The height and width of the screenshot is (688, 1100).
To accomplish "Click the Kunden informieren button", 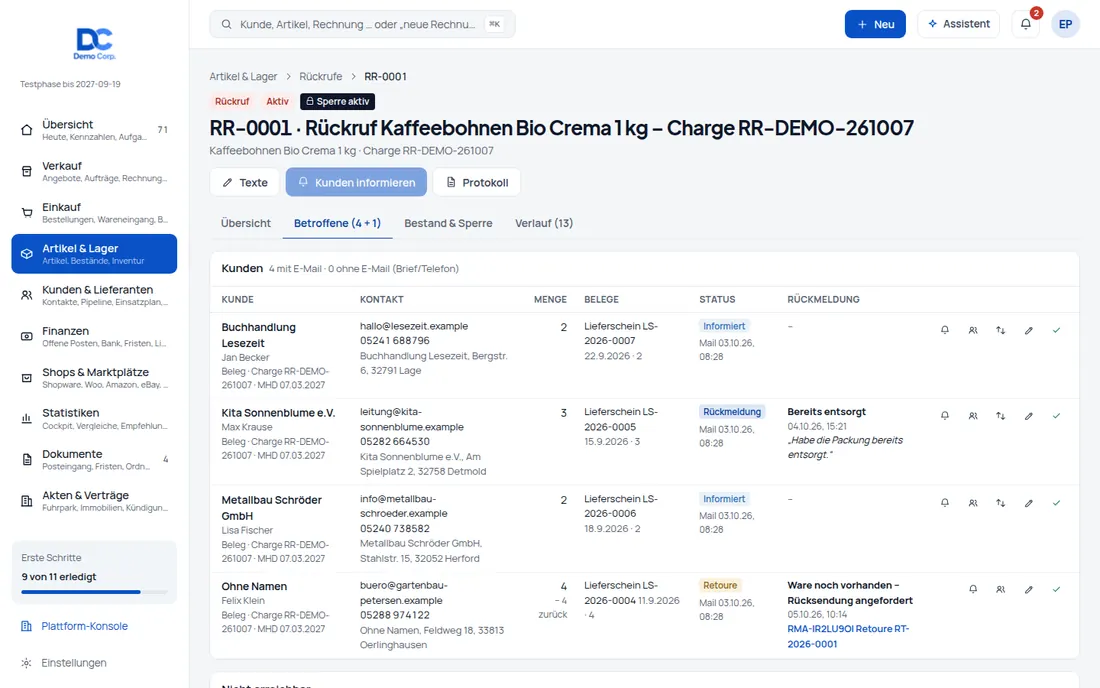I will point(356,182).
